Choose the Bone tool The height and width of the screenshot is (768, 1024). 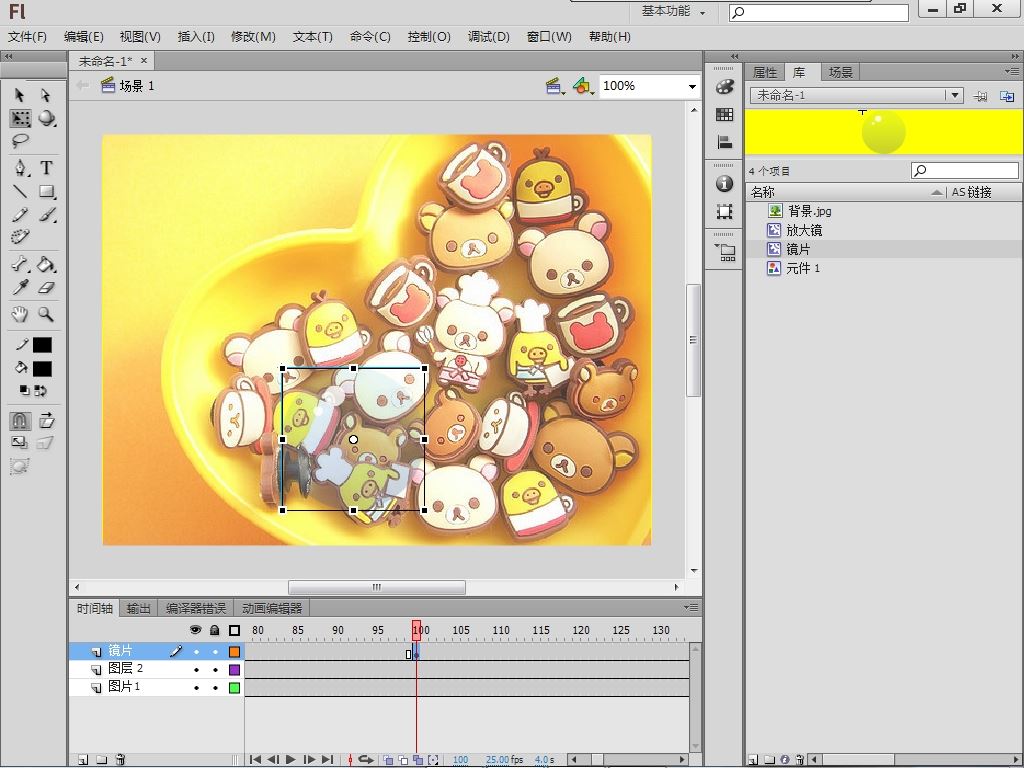[x=20, y=264]
